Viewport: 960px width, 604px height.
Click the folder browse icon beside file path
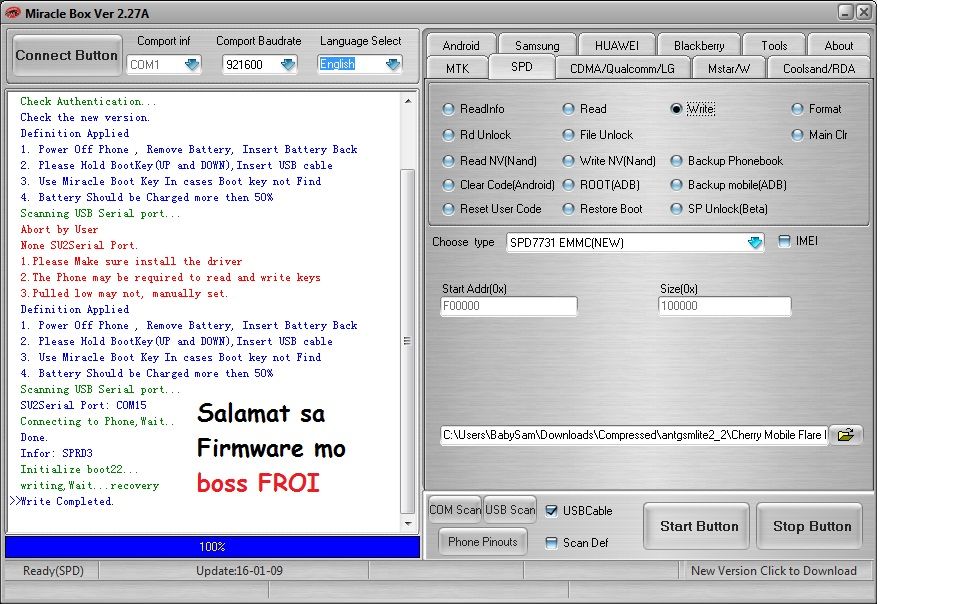click(846, 435)
